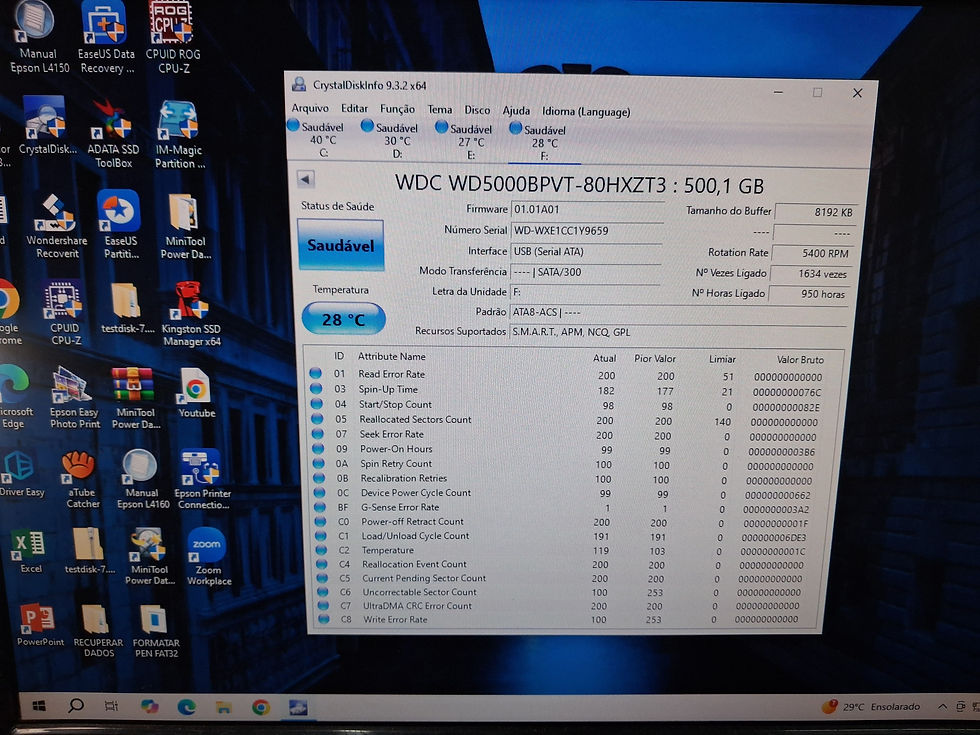980x735 pixels.
Task: Click the Saudável health status button
Action: tap(341, 245)
